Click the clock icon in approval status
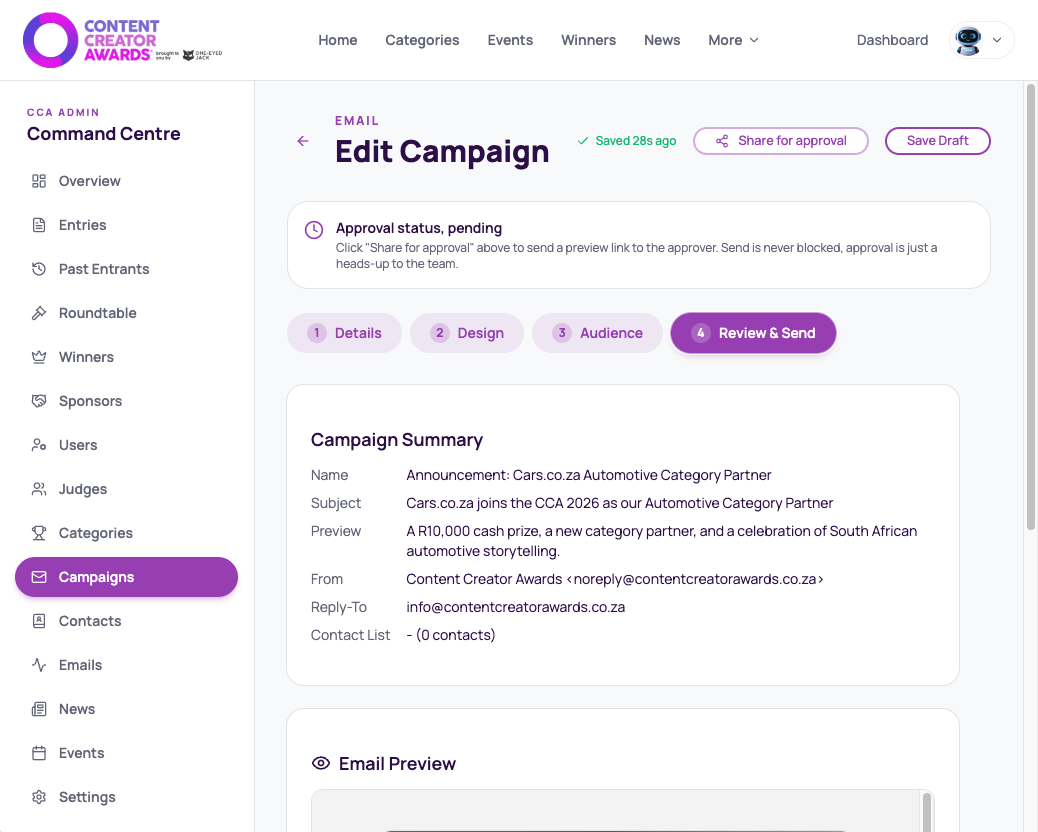The image size is (1038, 832). 314,230
